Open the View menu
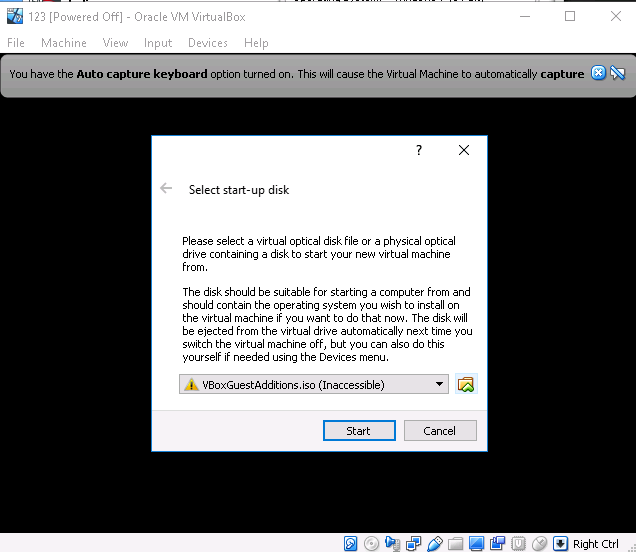Screen dimensions: 636x556 (x=115, y=43)
